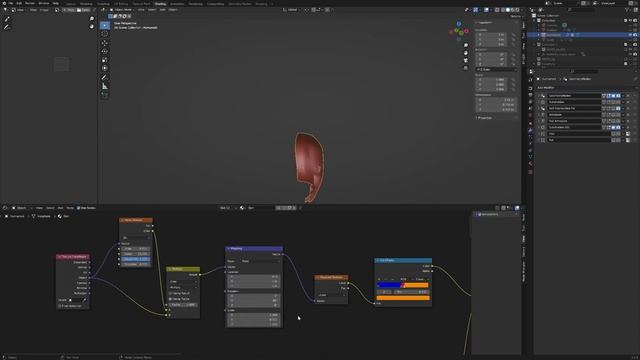Click New in the image editor header
Image resolution: width=640 pixels, height=360 pixels.
click(68, 10)
